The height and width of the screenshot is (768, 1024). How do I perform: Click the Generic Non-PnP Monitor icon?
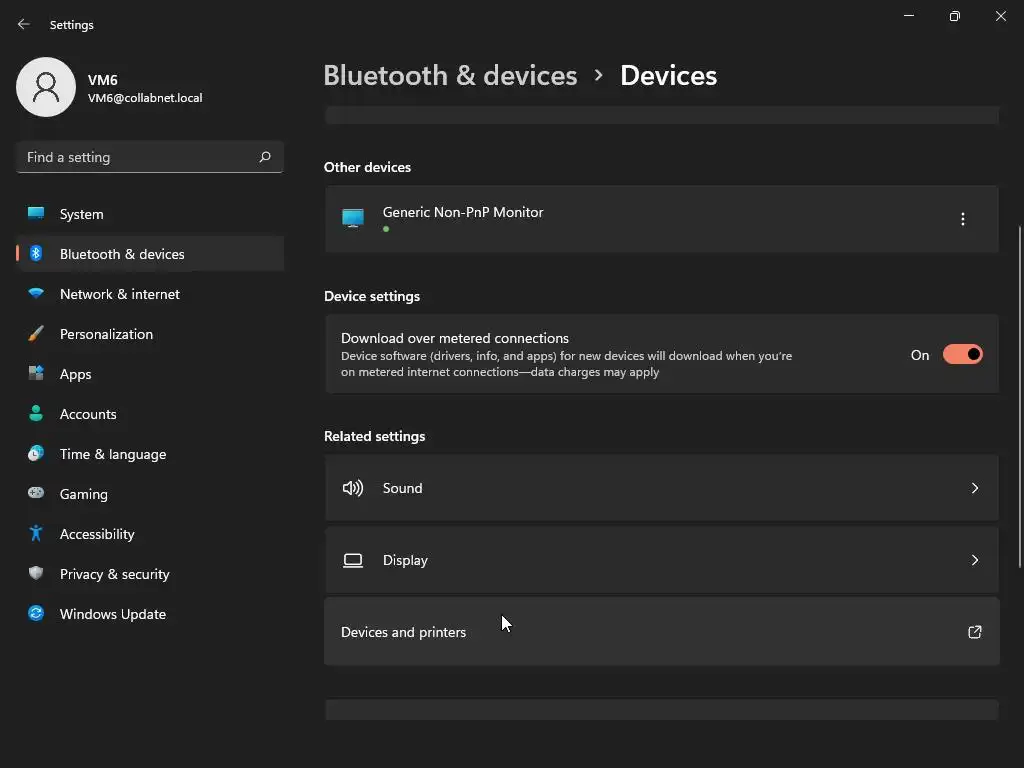click(353, 218)
